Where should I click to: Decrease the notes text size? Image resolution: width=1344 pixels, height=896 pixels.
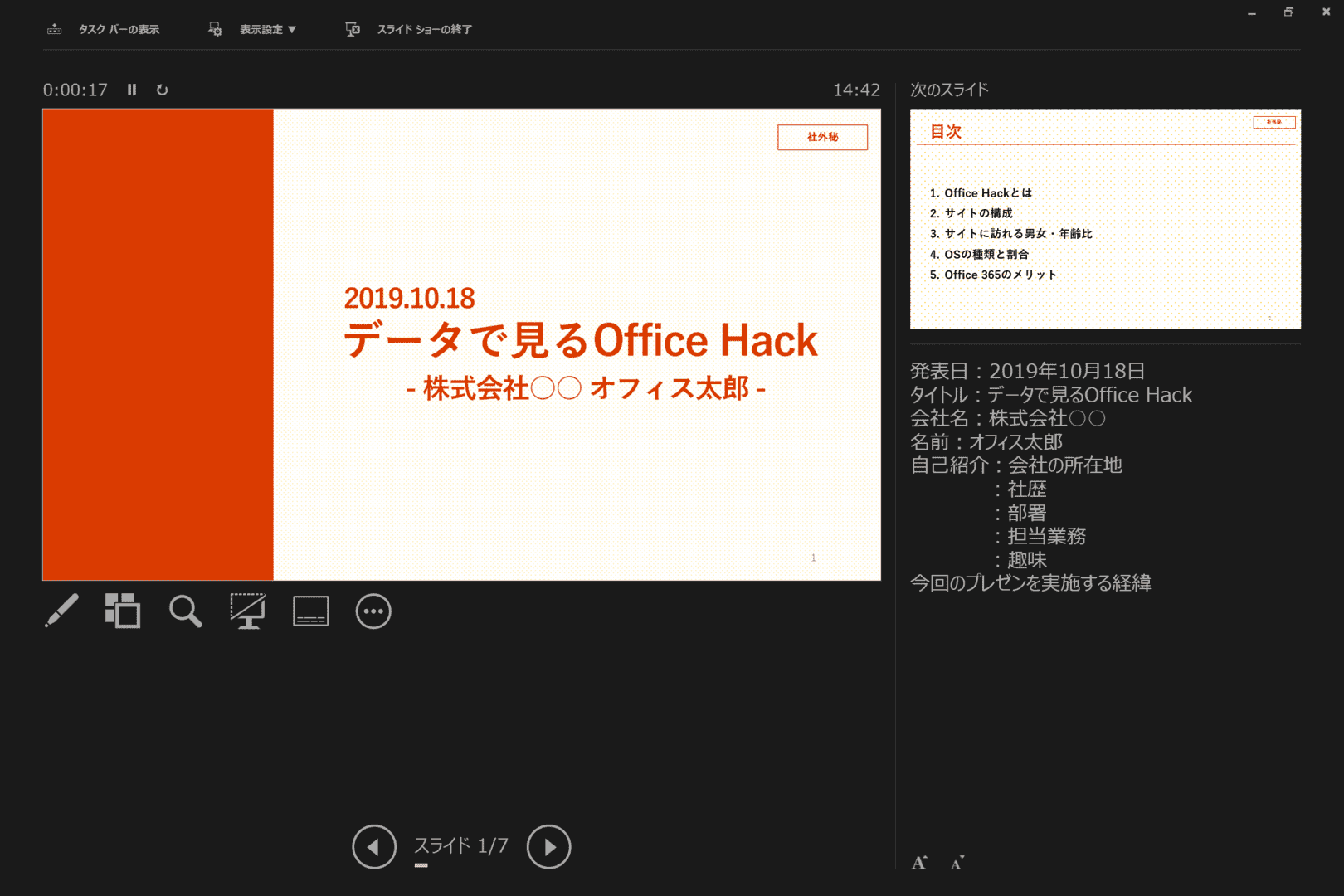[x=957, y=863]
